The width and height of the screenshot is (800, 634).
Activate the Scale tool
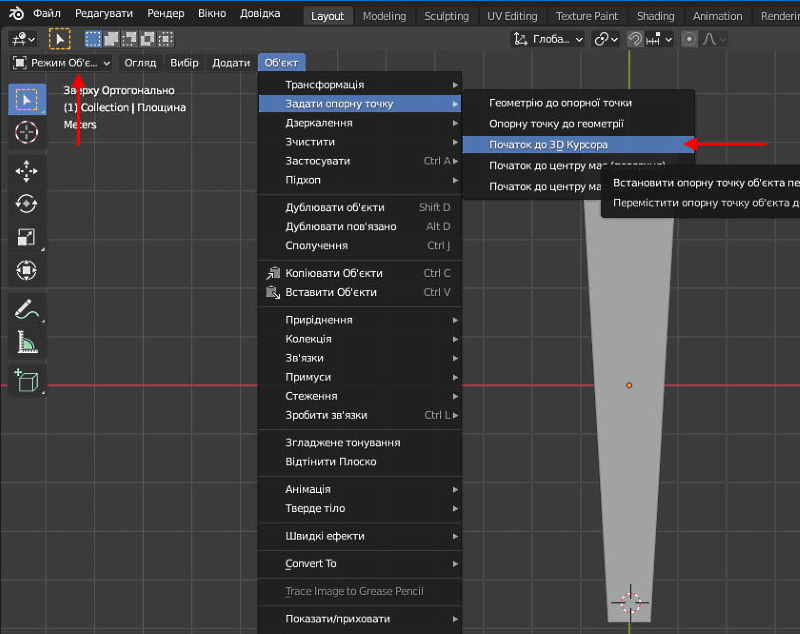pos(27,237)
